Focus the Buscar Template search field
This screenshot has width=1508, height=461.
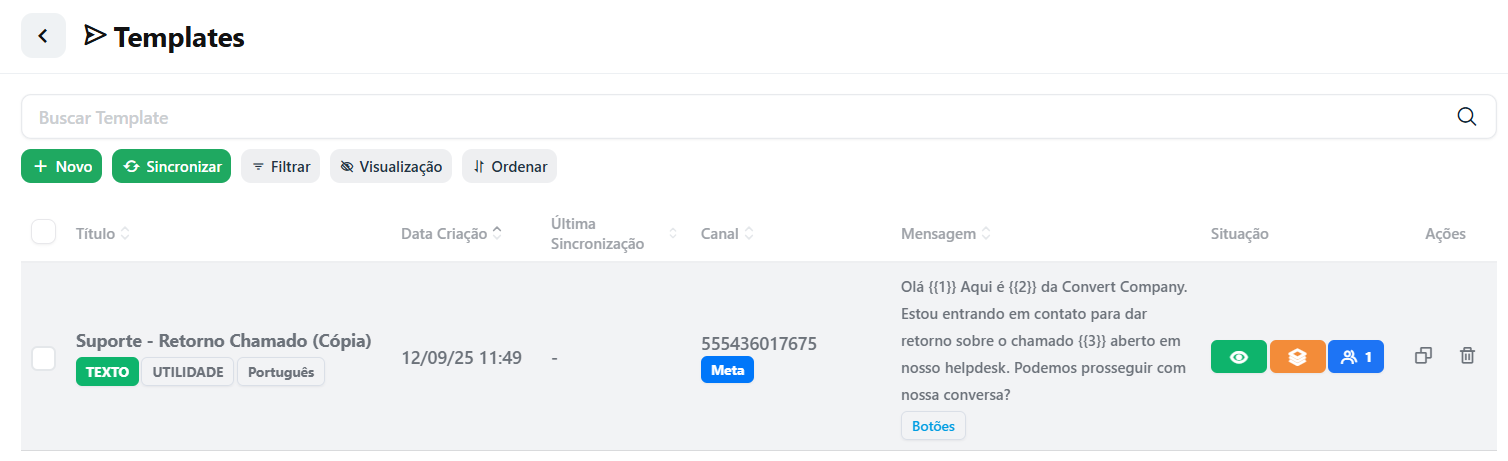click(x=740, y=117)
